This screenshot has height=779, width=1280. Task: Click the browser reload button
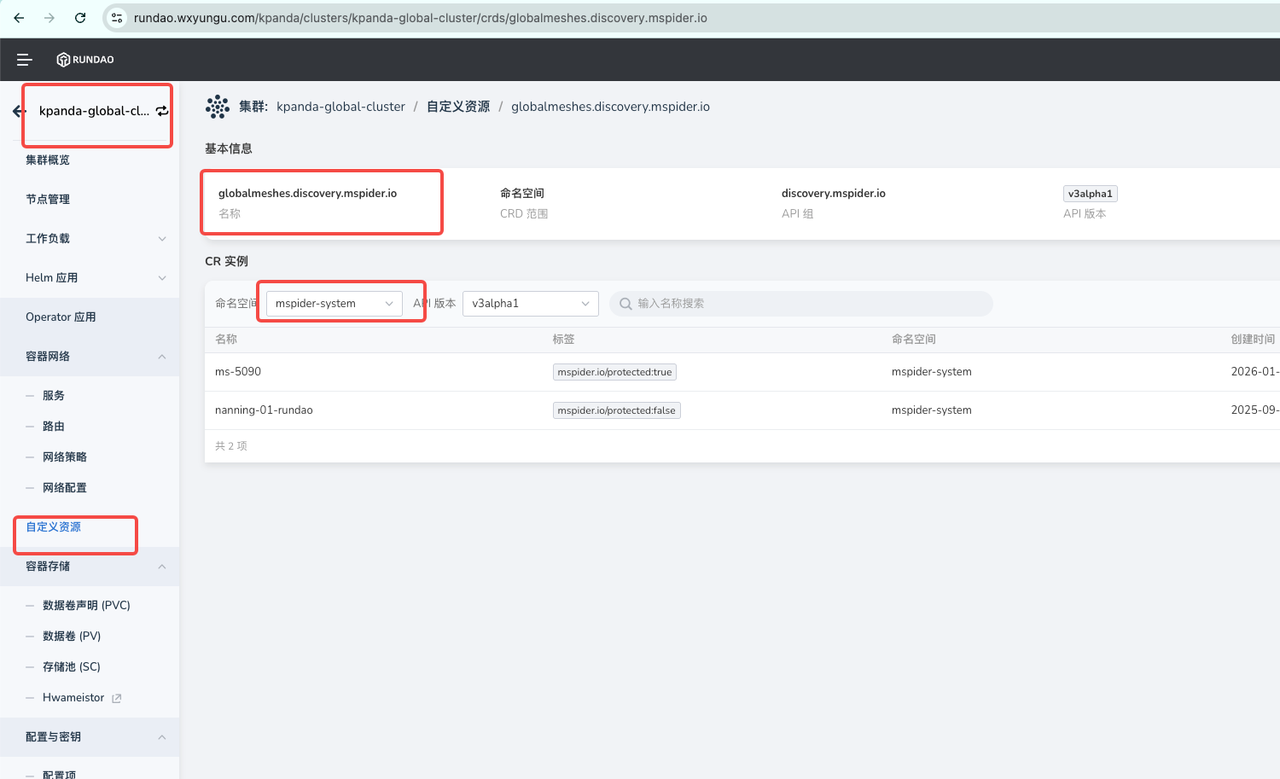point(80,18)
